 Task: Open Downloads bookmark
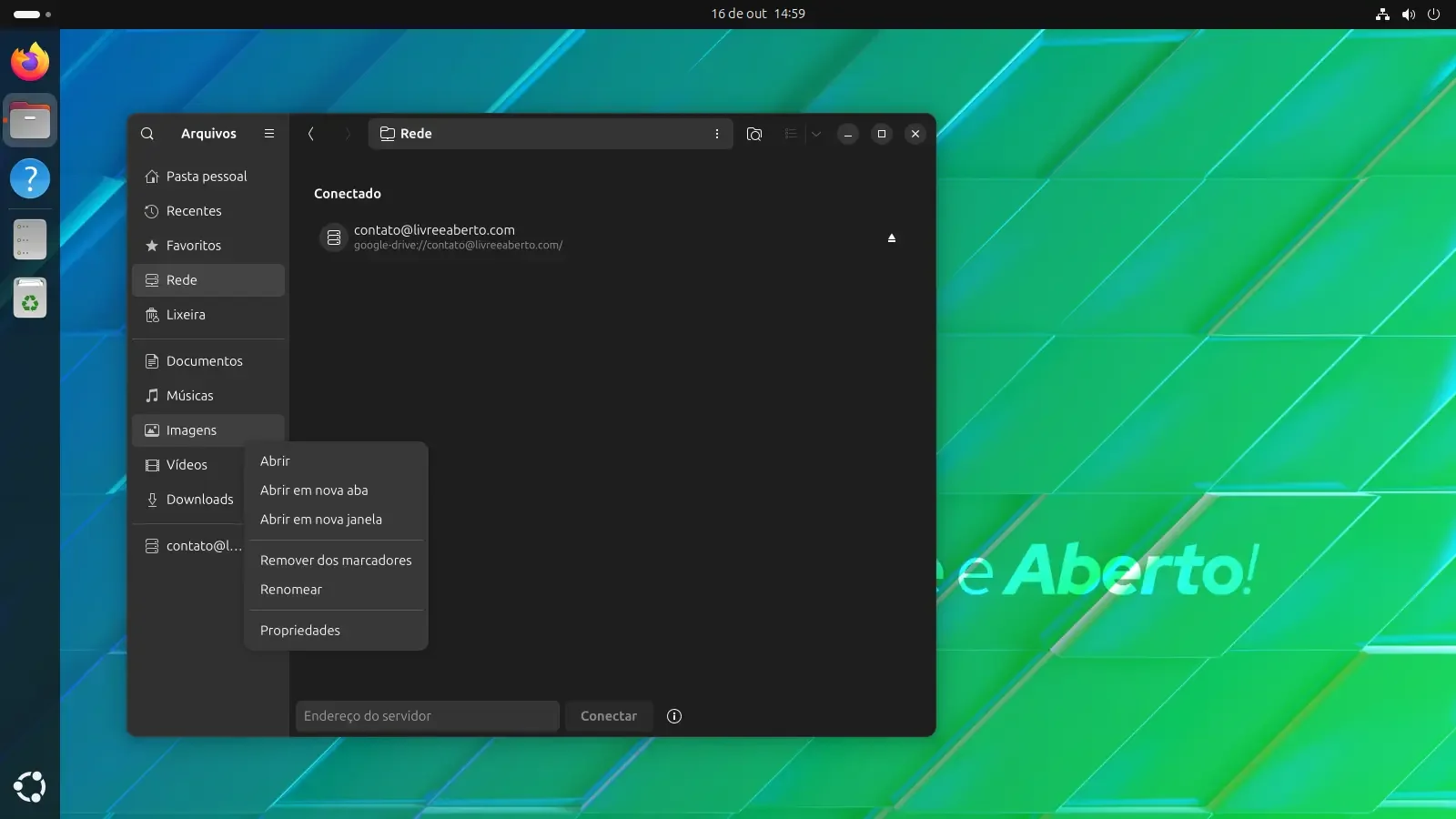pos(188,500)
